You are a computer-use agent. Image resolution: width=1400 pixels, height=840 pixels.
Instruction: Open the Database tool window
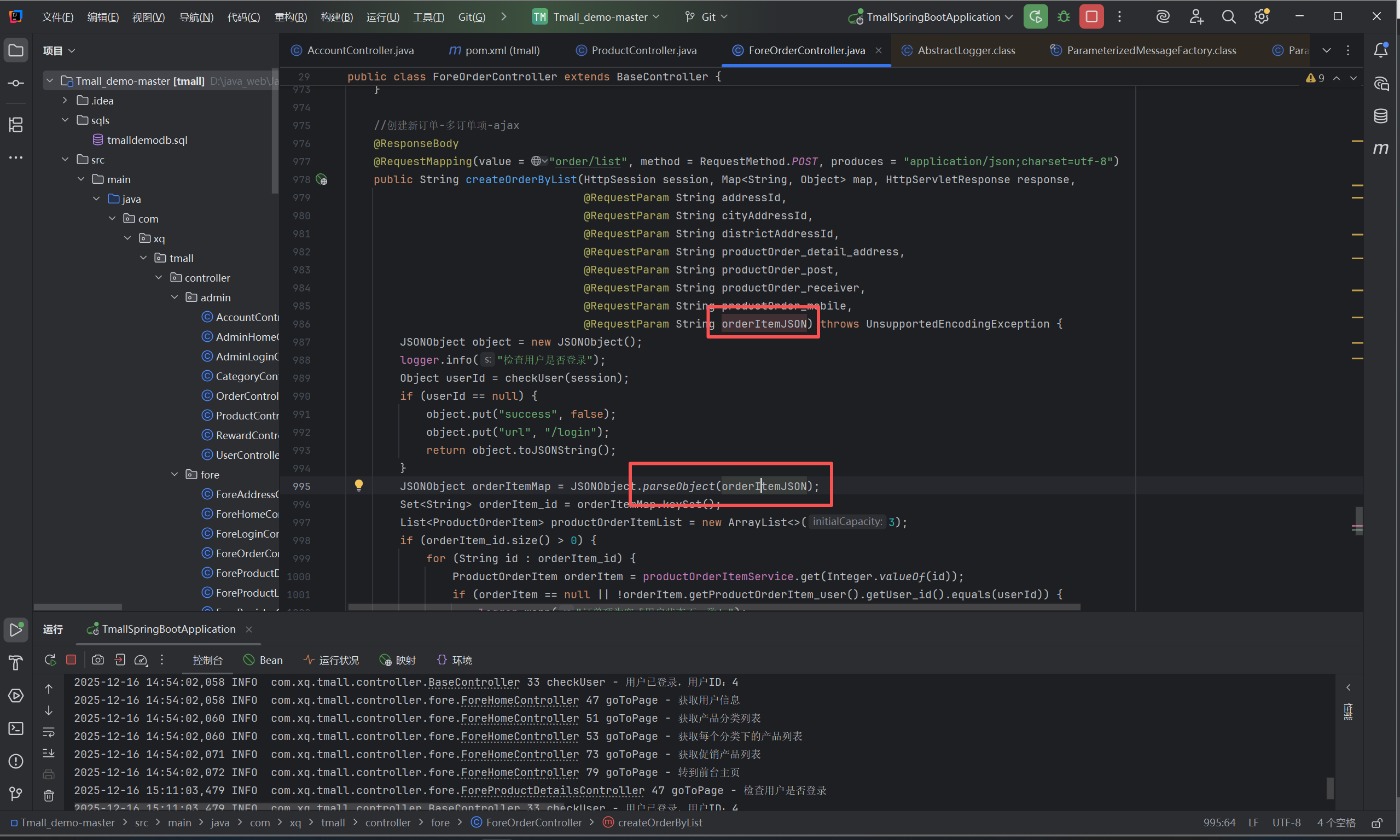tap(1380, 116)
